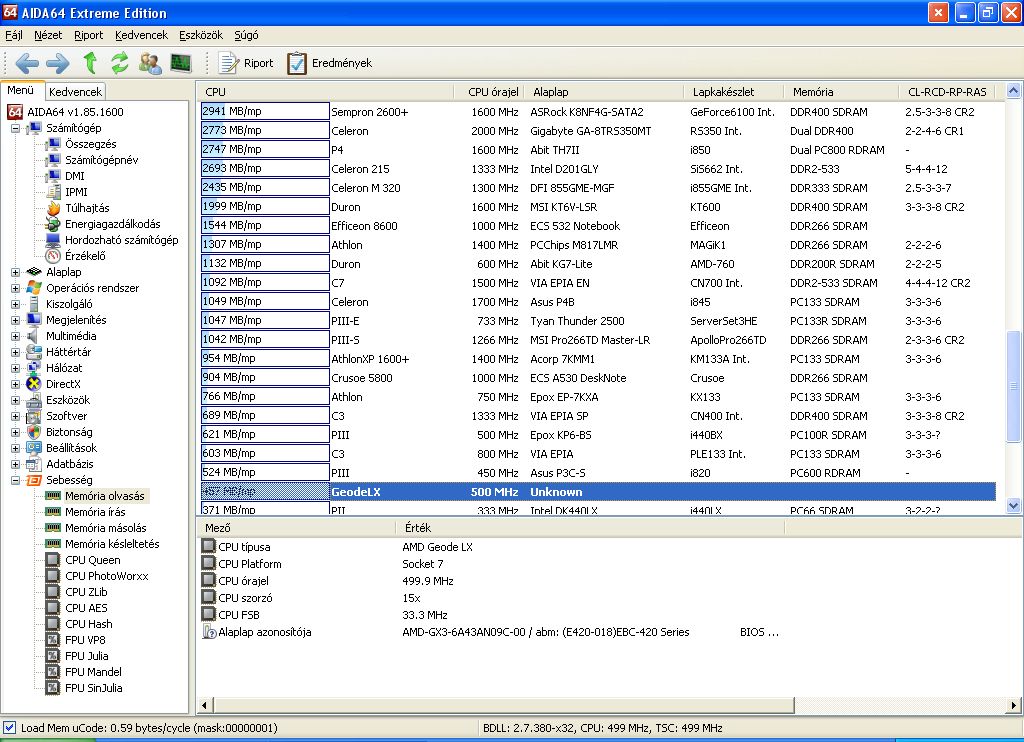Click the Back arrow toolbar icon
Viewport: 1024px width, 742px height.
[x=27, y=63]
